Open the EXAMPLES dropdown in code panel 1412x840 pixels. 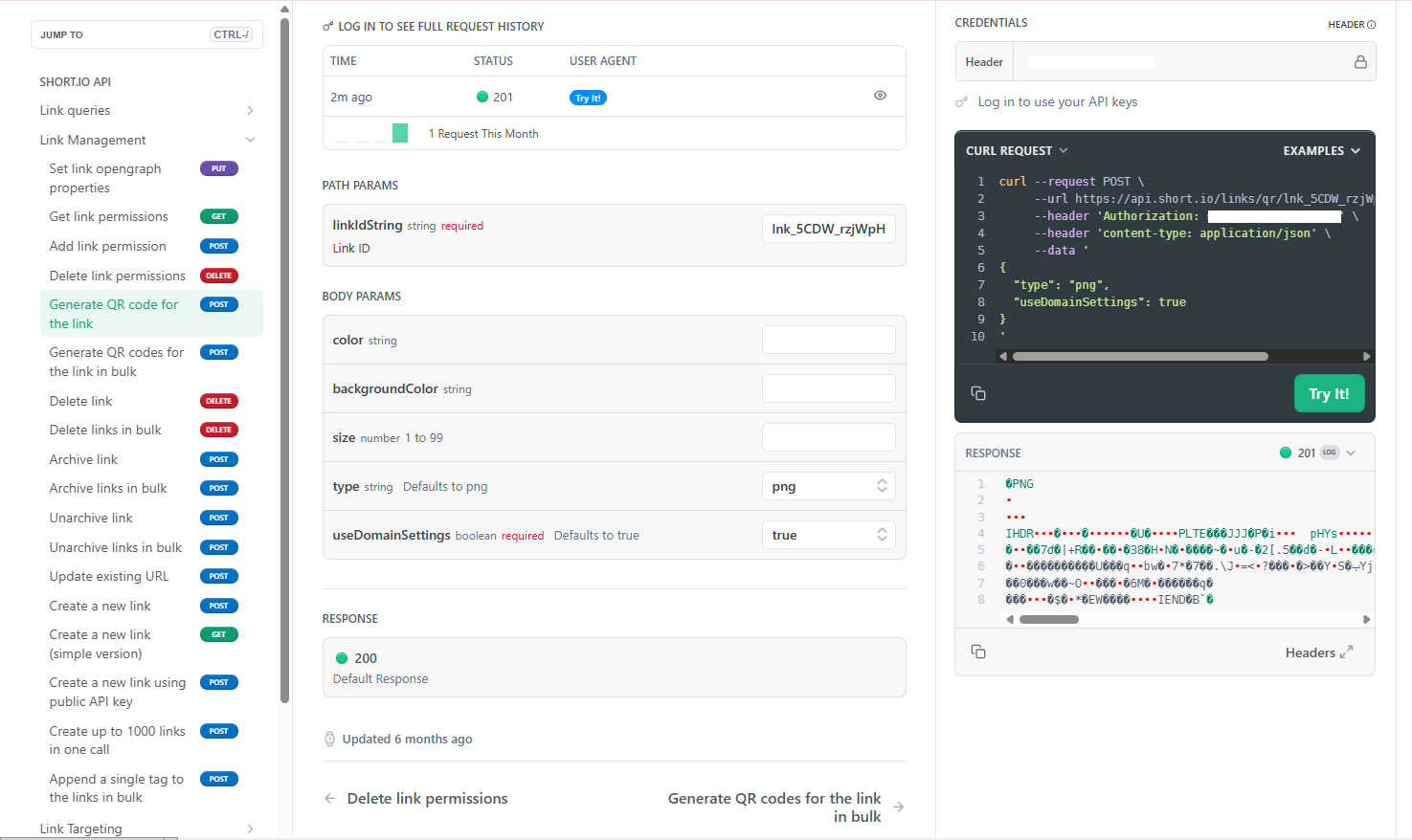pyautogui.click(x=1322, y=151)
